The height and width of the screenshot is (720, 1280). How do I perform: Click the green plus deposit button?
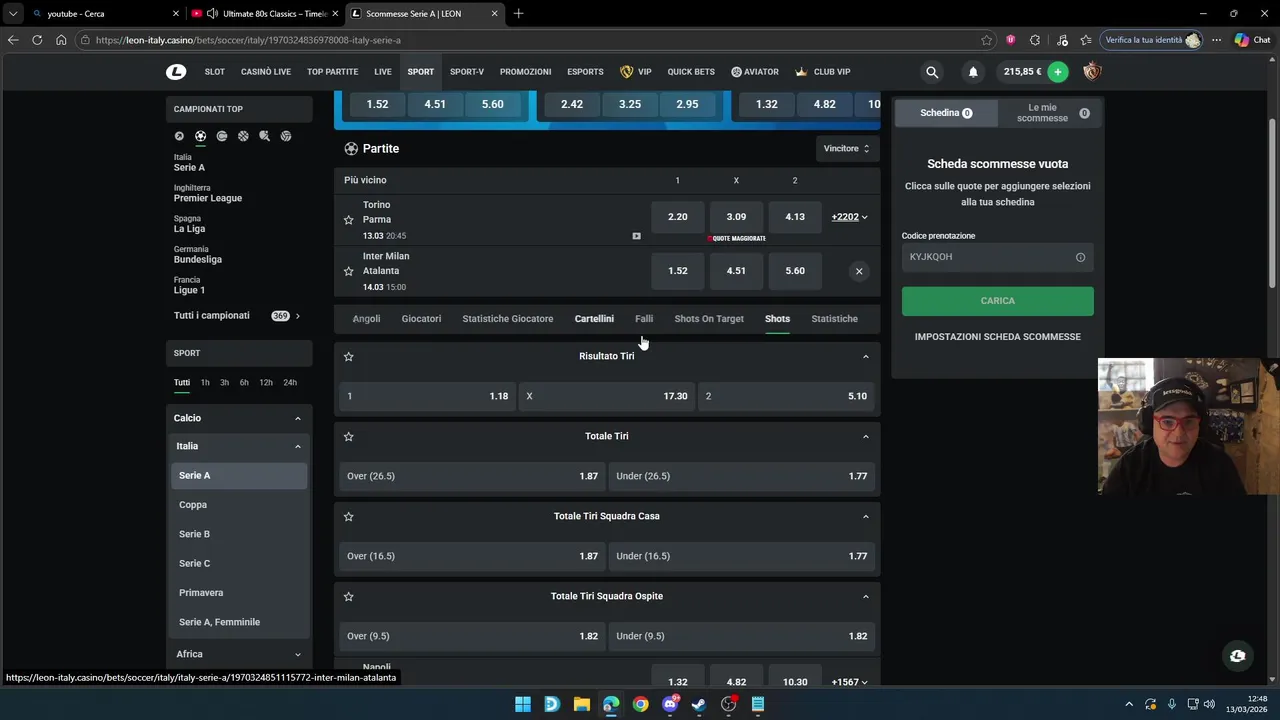coord(1057,72)
